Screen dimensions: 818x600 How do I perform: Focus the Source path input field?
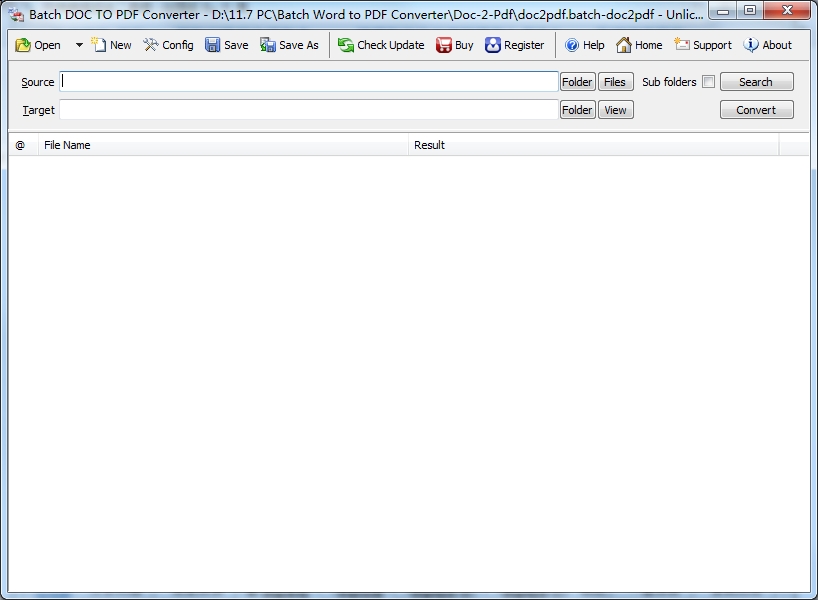pyautogui.click(x=309, y=82)
